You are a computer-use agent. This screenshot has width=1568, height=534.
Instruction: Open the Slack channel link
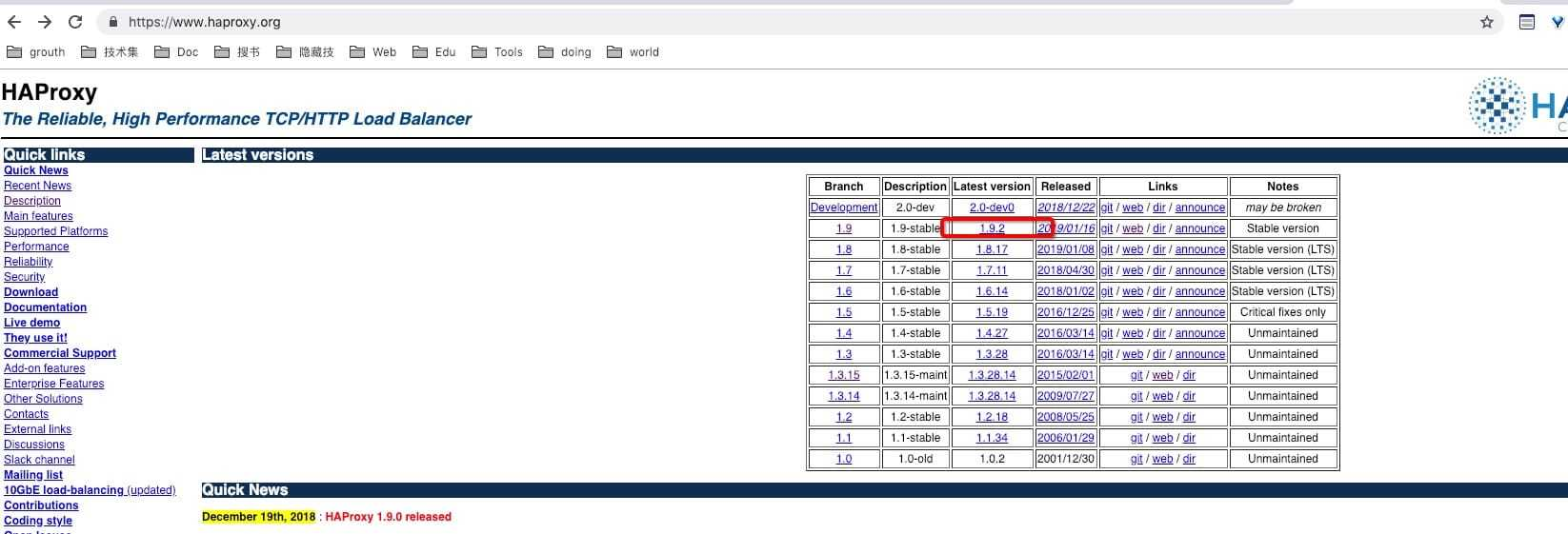click(39, 460)
